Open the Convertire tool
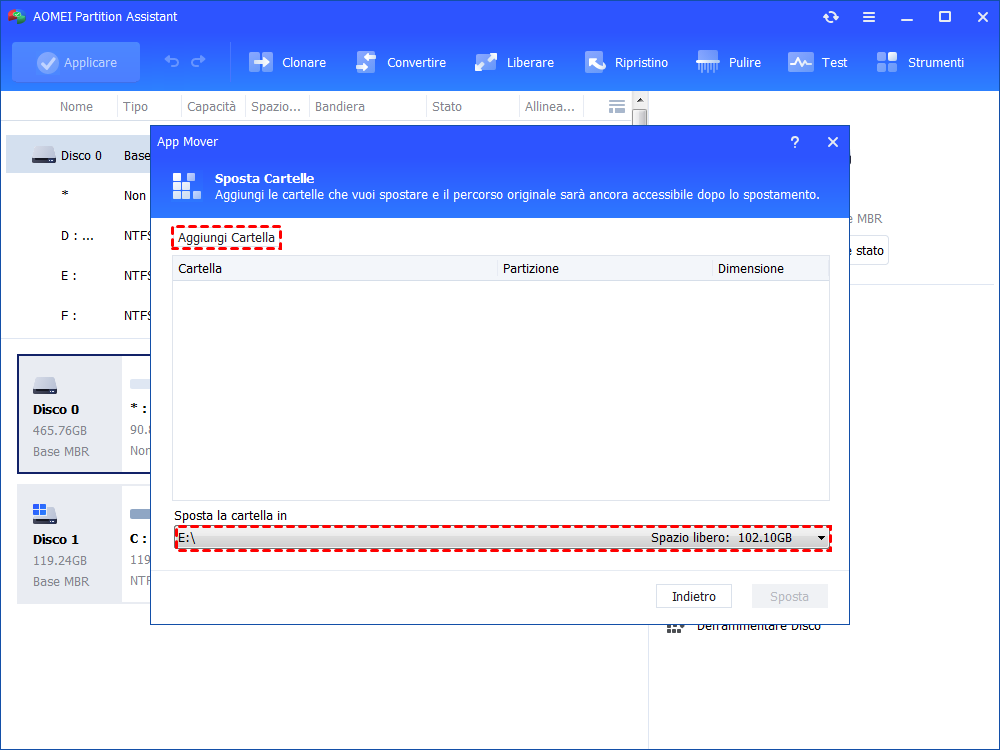The height and width of the screenshot is (750, 1000). click(x=401, y=62)
